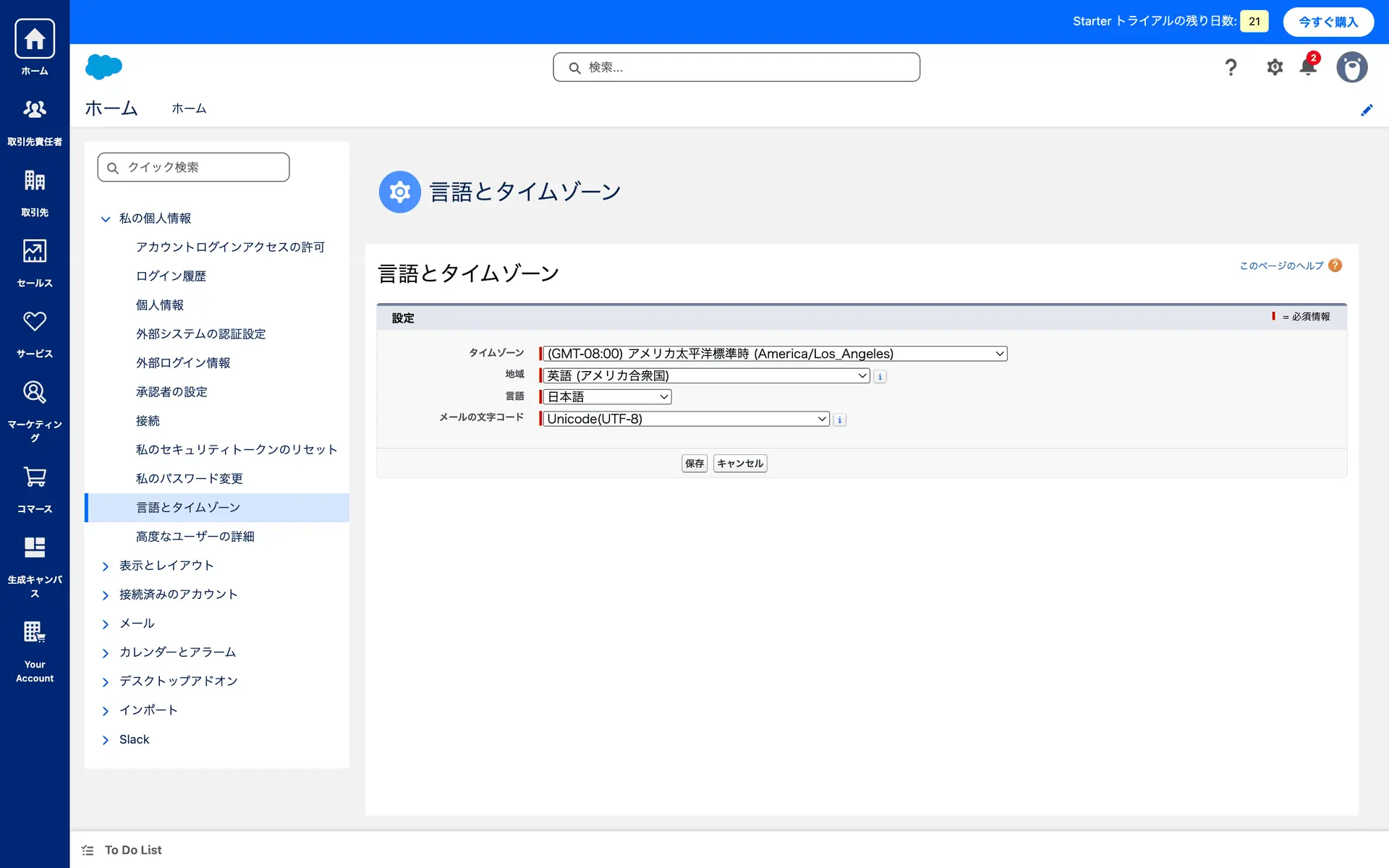Image resolution: width=1389 pixels, height=868 pixels.
Task: Click the user avatar profile icon
Action: tap(1351, 67)
